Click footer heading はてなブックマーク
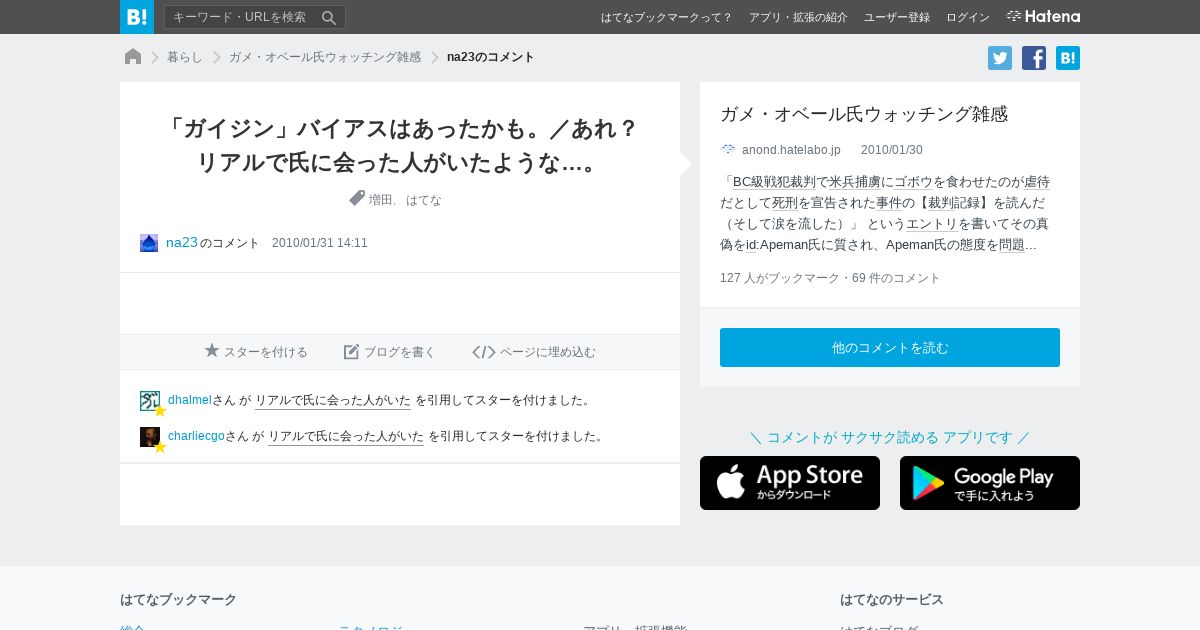This screenshot has height=630, width=1200. coord(178,600)
